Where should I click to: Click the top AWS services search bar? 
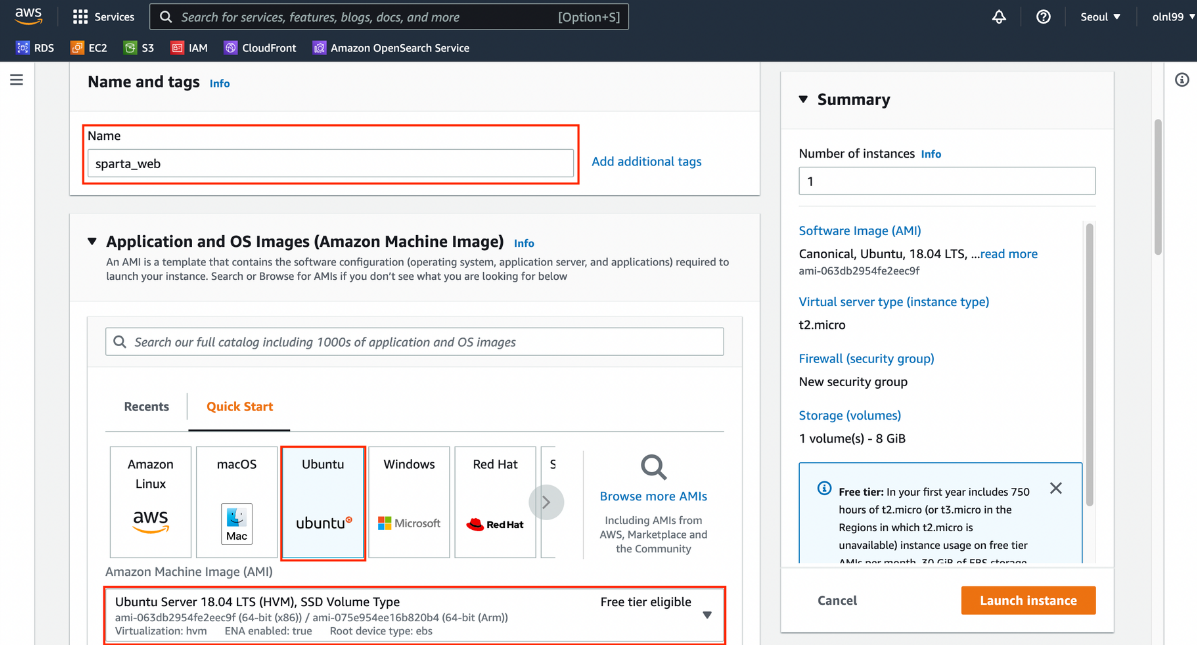(389, 17)
